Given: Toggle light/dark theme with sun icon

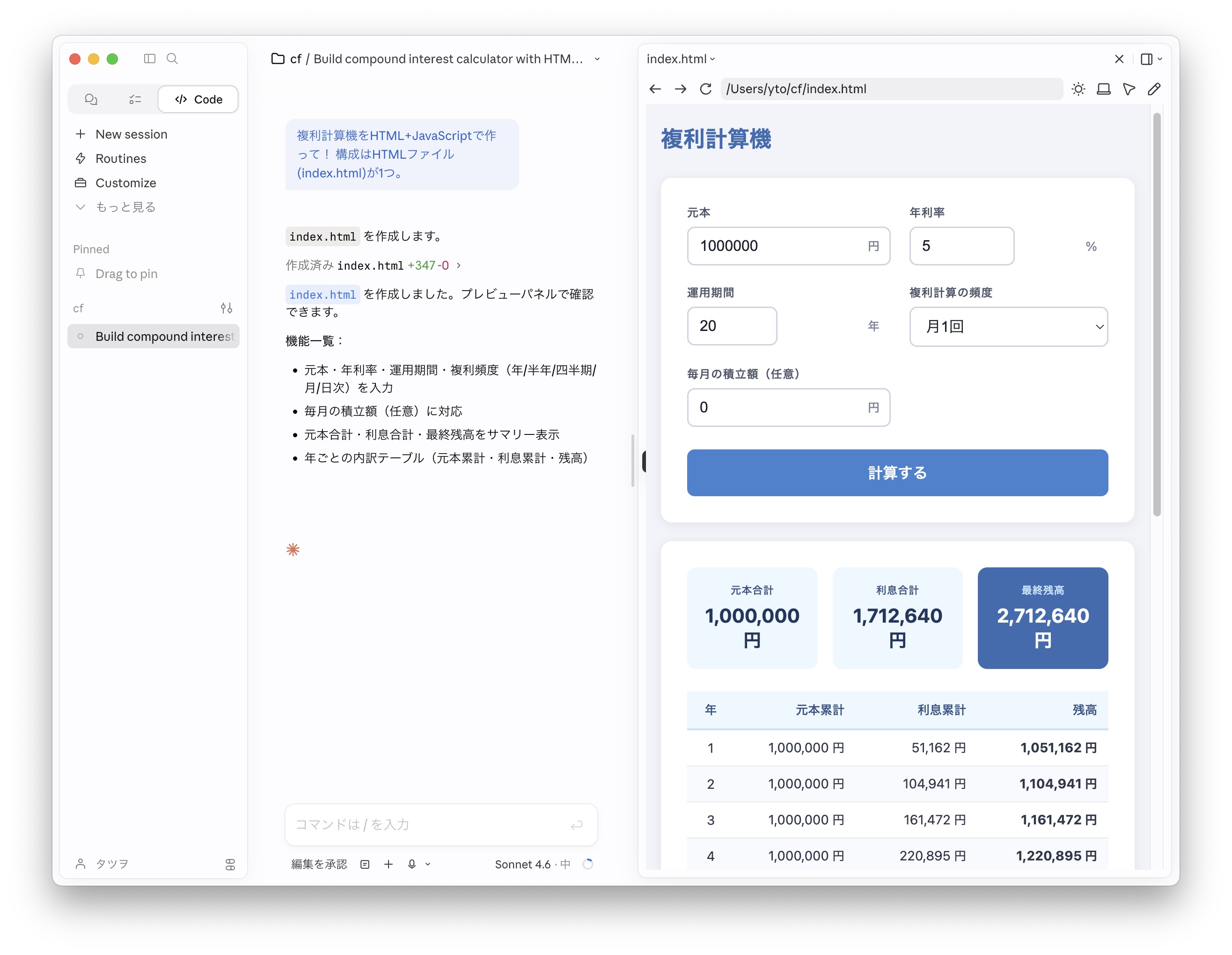Looking at the screenshot, I should [x=1078, y=88].
